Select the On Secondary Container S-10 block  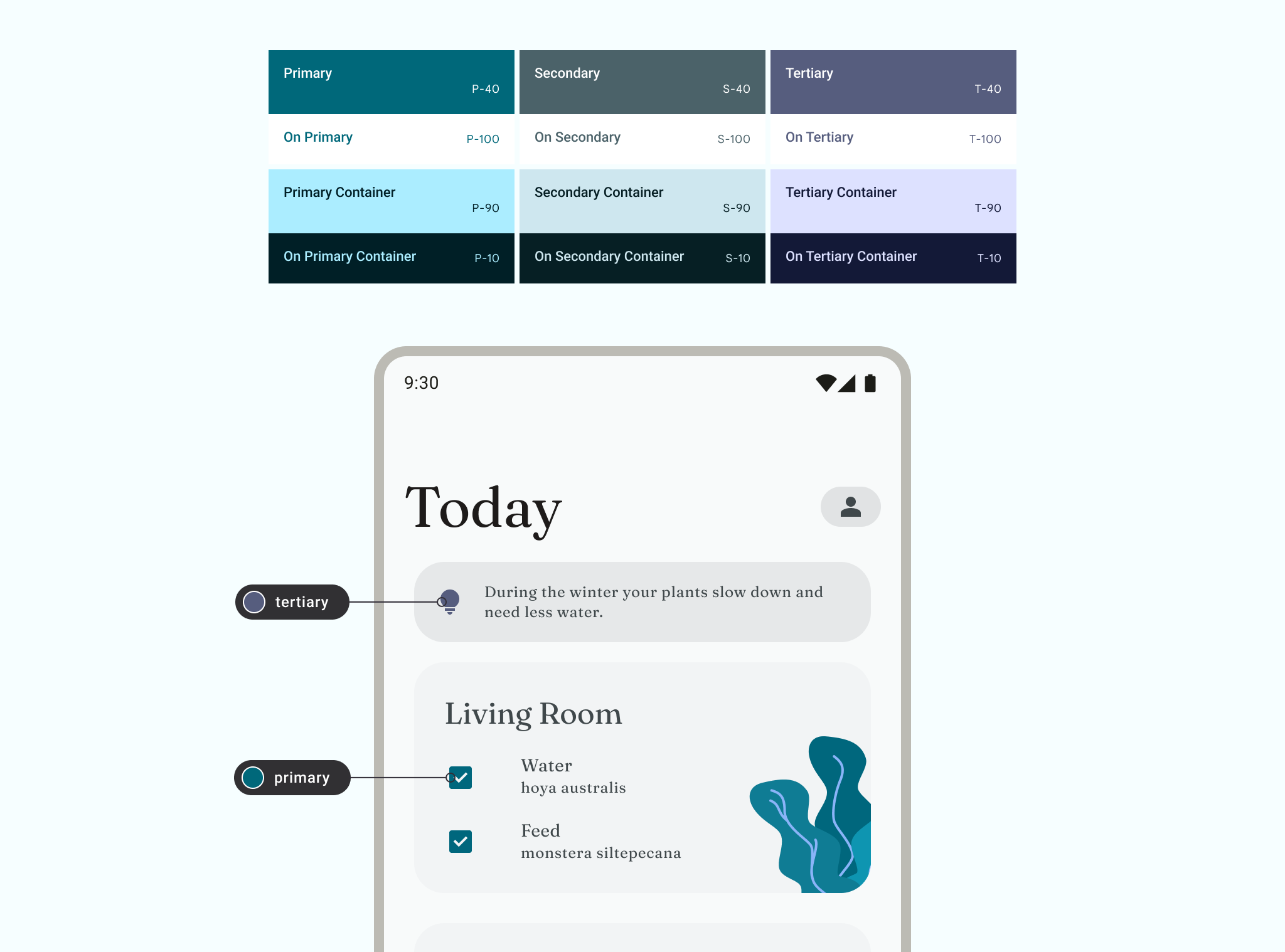(641, 258)
